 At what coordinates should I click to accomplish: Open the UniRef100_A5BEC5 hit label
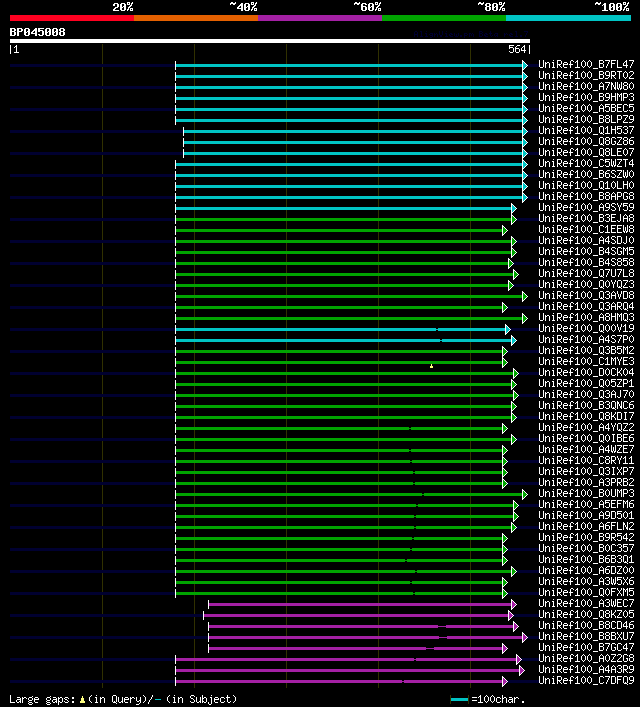coord(586,109)
